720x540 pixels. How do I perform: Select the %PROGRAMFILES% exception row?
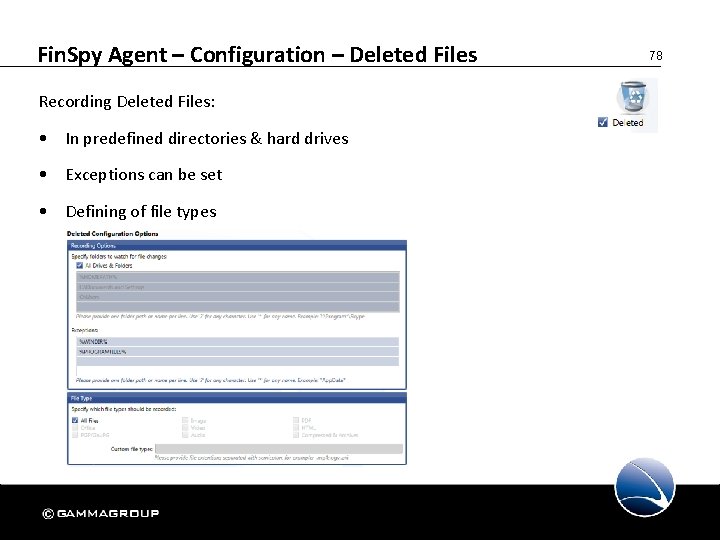pos(237,352)
